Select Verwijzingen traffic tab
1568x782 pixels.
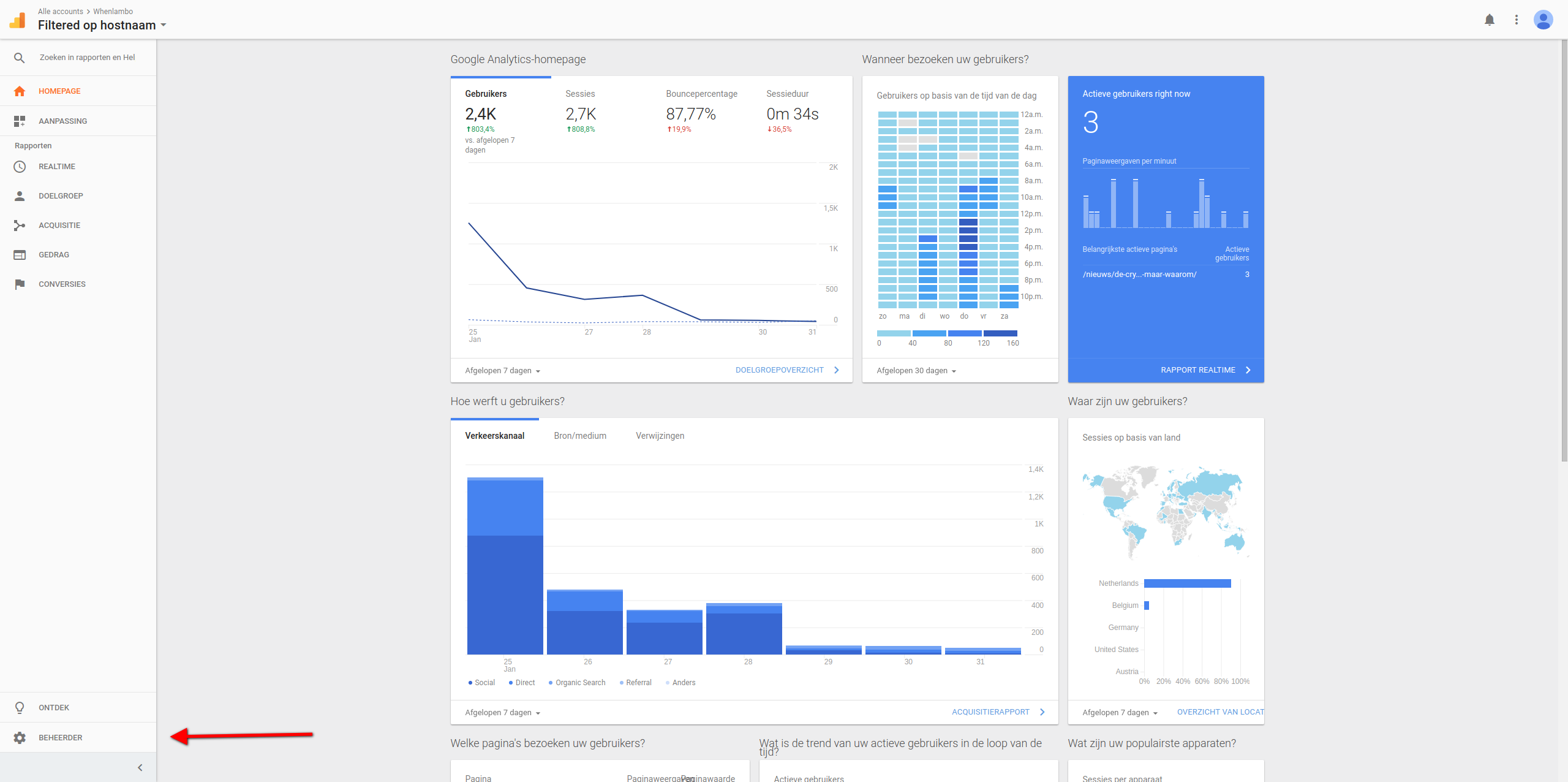[x=660, y=435]
